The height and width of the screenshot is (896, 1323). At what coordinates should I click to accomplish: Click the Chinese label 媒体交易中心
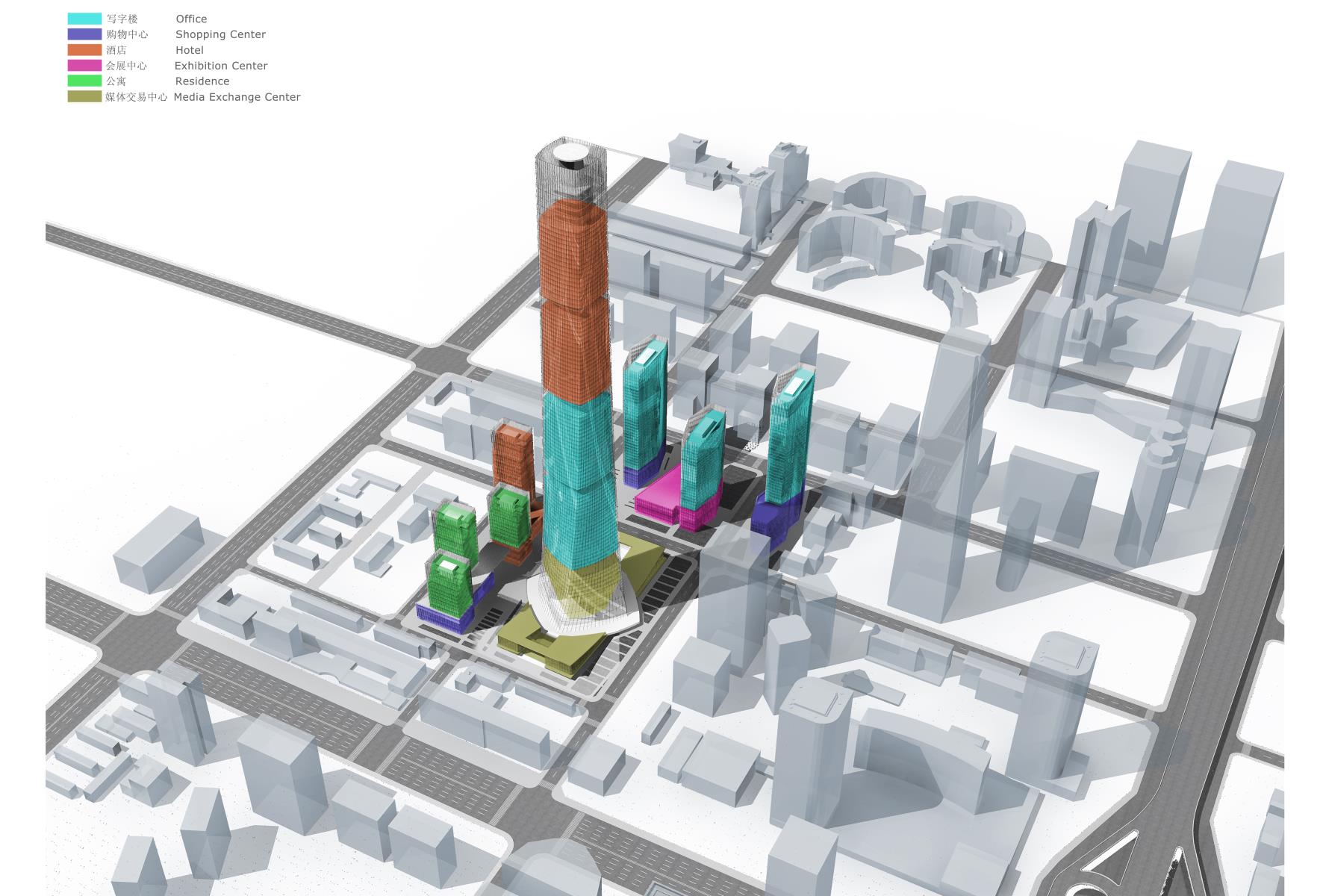click(137, 97)
